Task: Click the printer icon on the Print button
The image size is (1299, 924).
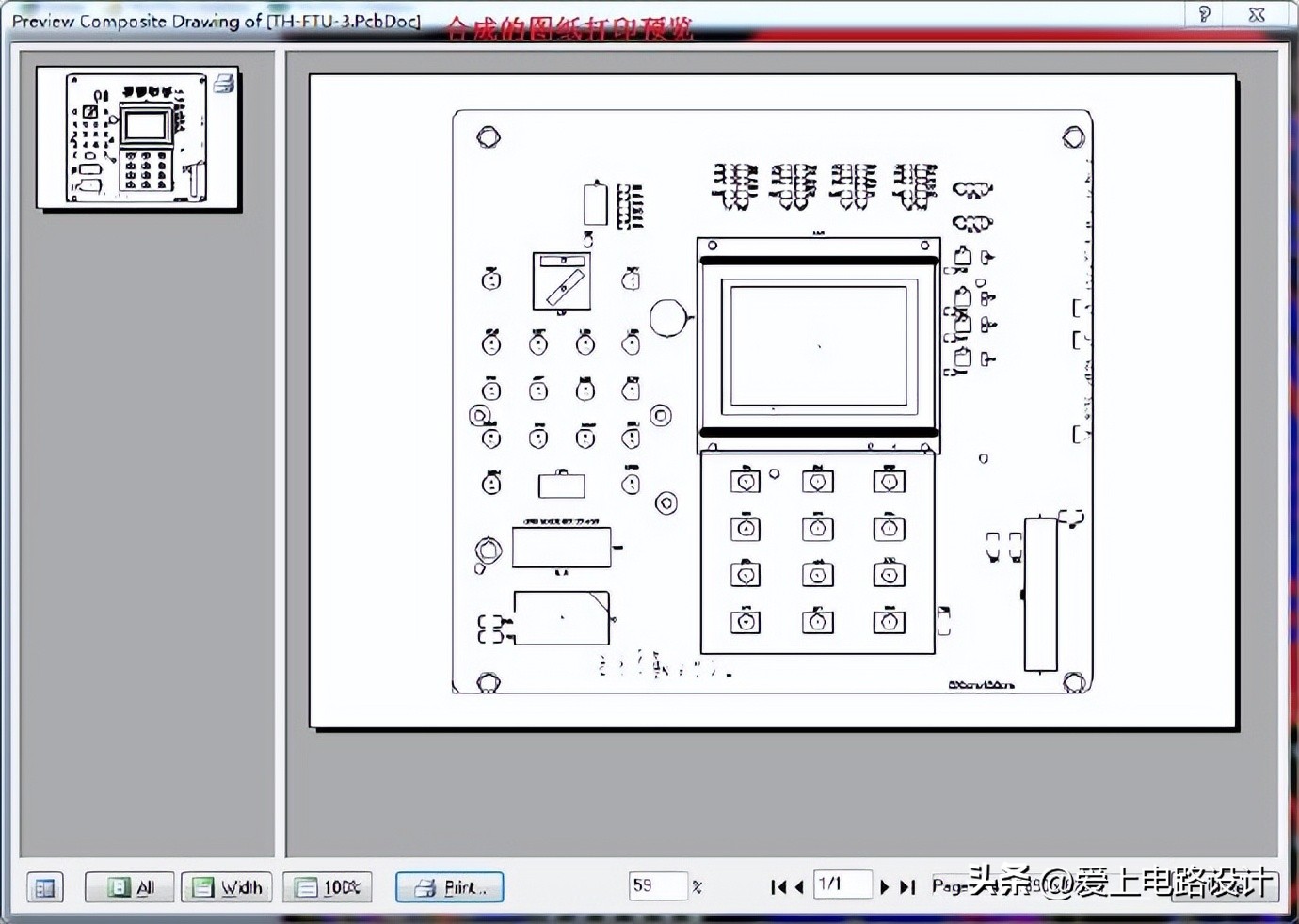Action: click(426, 887)
